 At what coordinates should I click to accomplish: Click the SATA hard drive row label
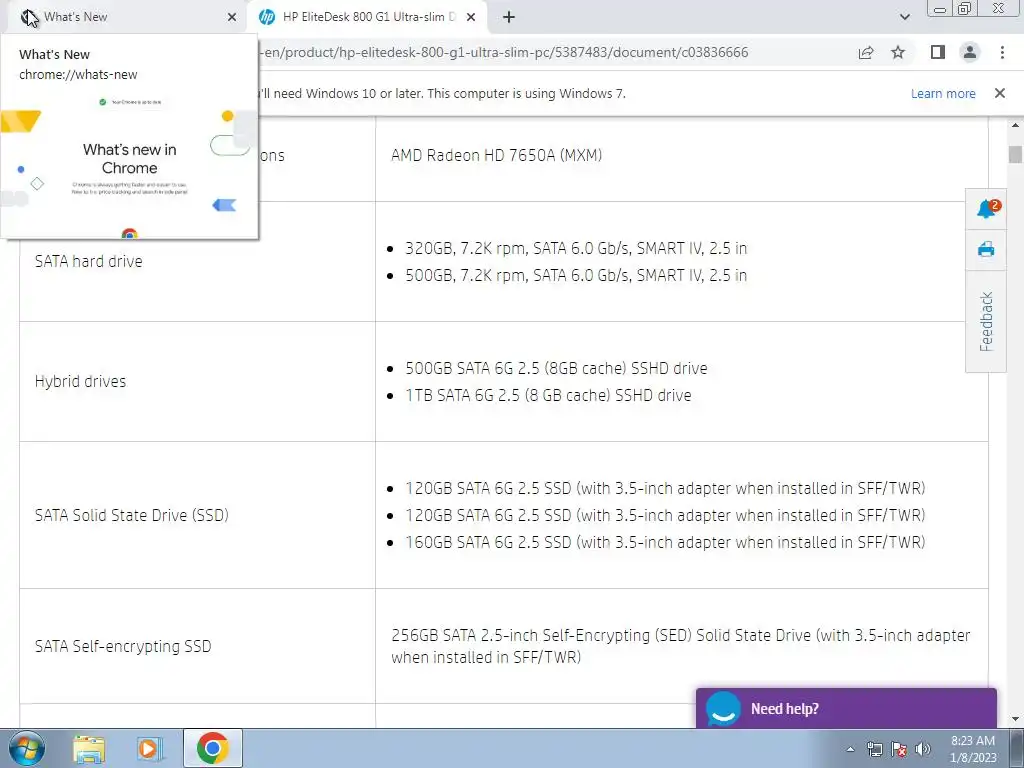click(88, 261)
